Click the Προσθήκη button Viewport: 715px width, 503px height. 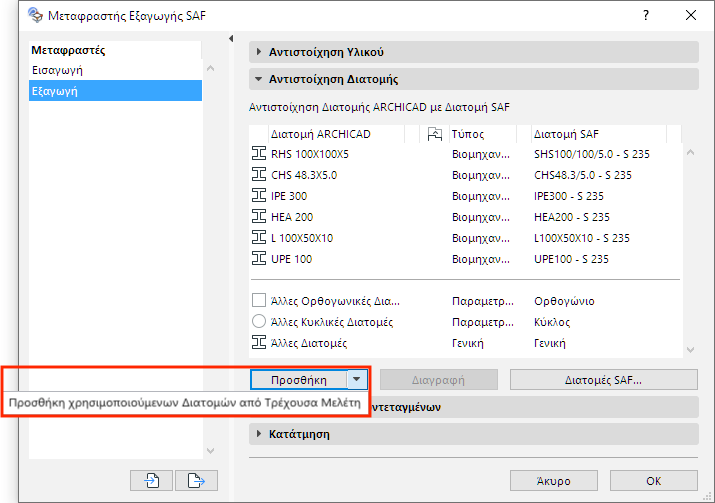click(299, 379)
